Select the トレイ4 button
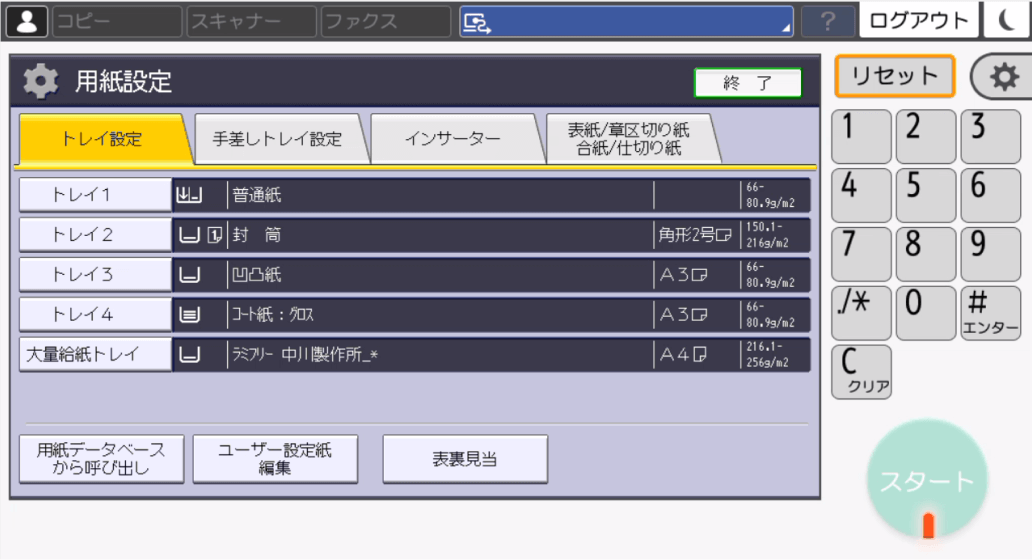 pyautogui.click(x=95, y=315)
